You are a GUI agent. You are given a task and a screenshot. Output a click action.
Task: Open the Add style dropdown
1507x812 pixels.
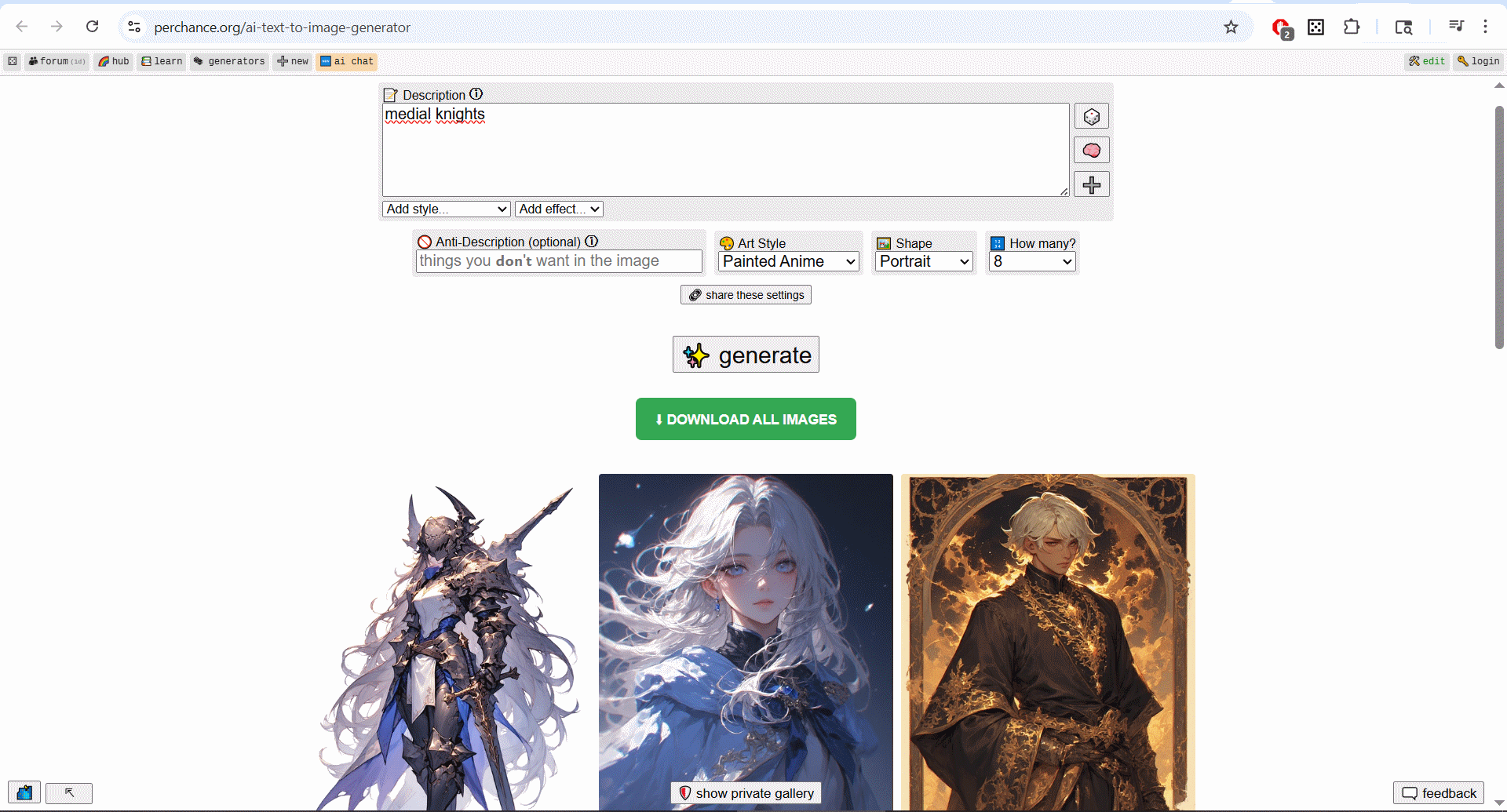[447, 209]
